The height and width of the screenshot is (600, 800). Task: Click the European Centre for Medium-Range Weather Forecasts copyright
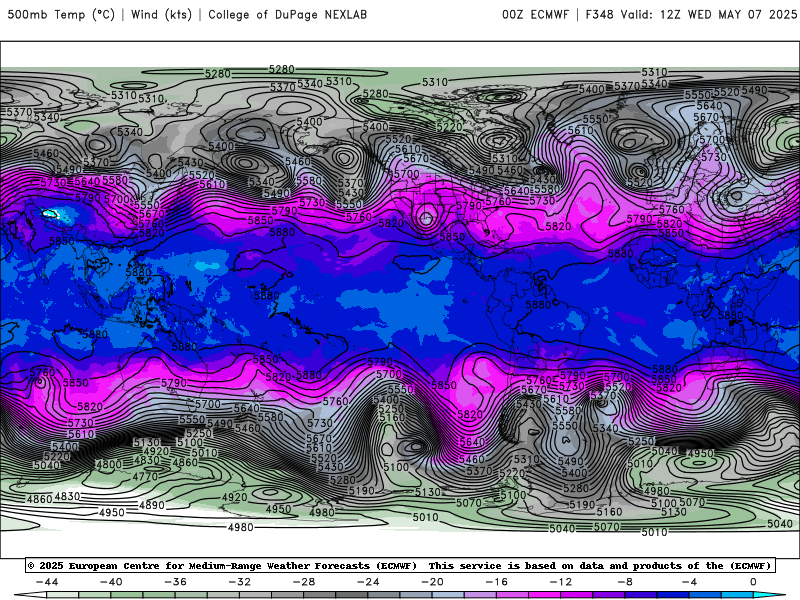pyautogui.click(x=222, y=566)
